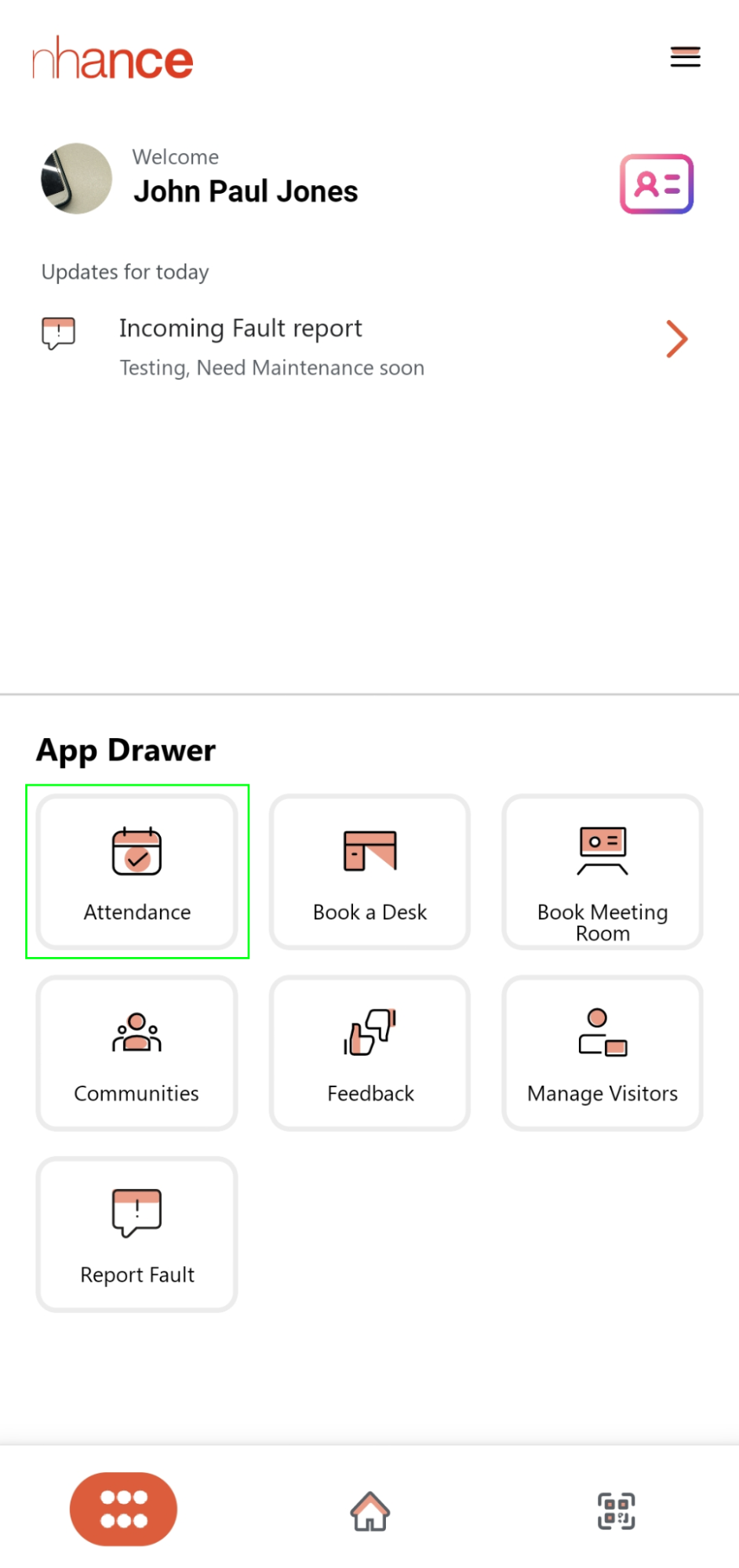Open the Report Fault tile
This screenshot has width=739, height=1568.
[137, 1234]
